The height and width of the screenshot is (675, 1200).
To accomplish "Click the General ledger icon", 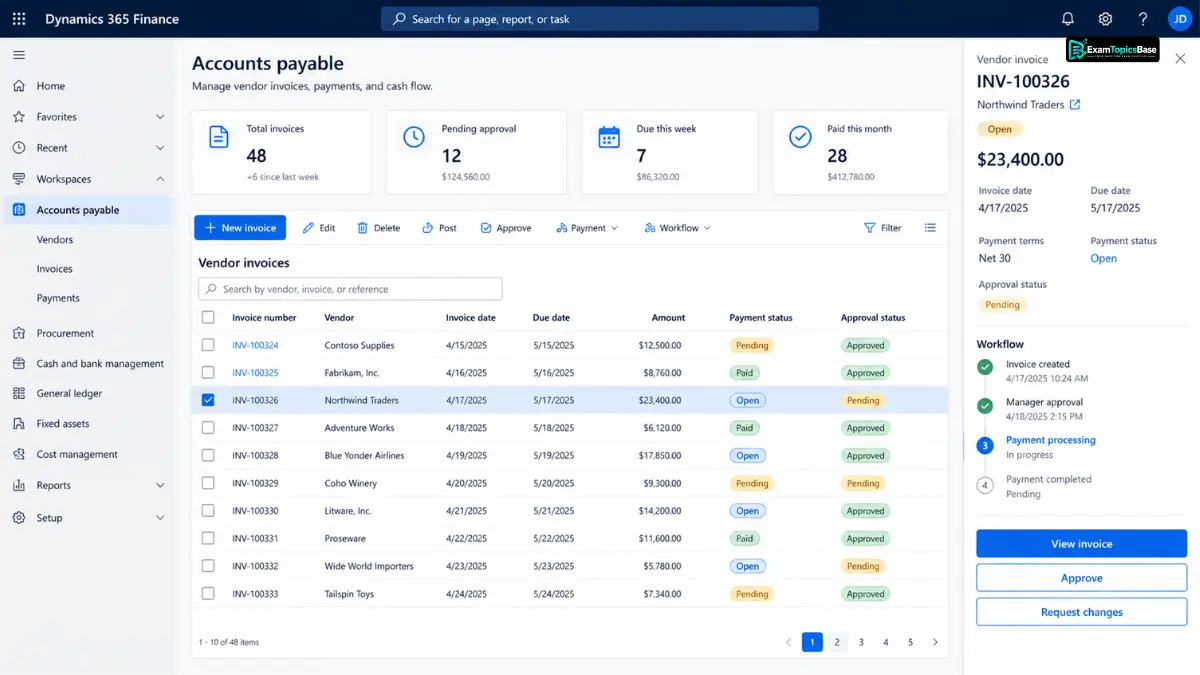I will [x=19, y=393].
